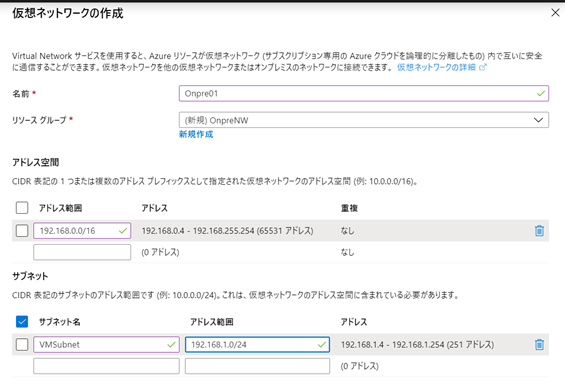Select the text 192.168.0.4 - 192.168.255.254 (65531 アドレス)
565x390 pixels.
227,231
